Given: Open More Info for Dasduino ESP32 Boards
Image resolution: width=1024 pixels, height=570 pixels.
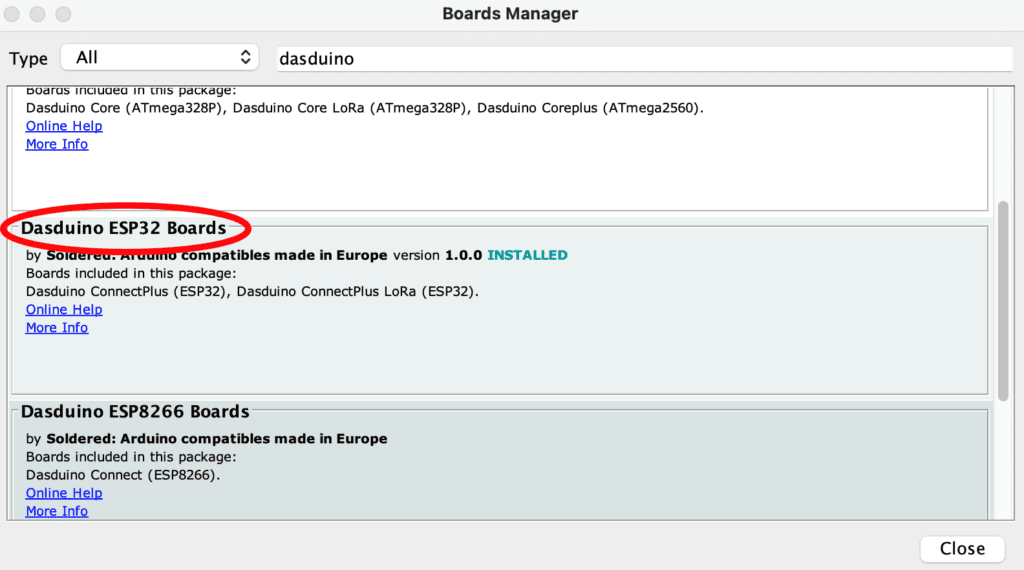Looking at the screenshot, I should tap(57, 328).
